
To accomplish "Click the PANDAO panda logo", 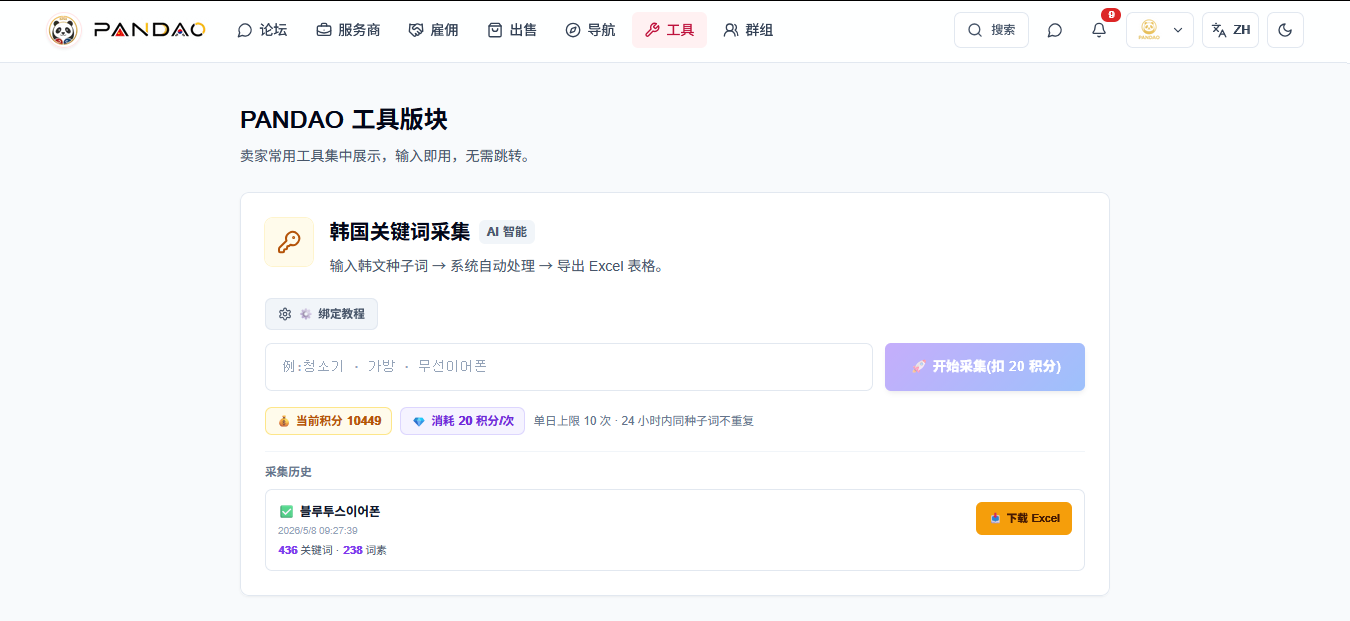I will pyautogui.click(x=63, y=30).
